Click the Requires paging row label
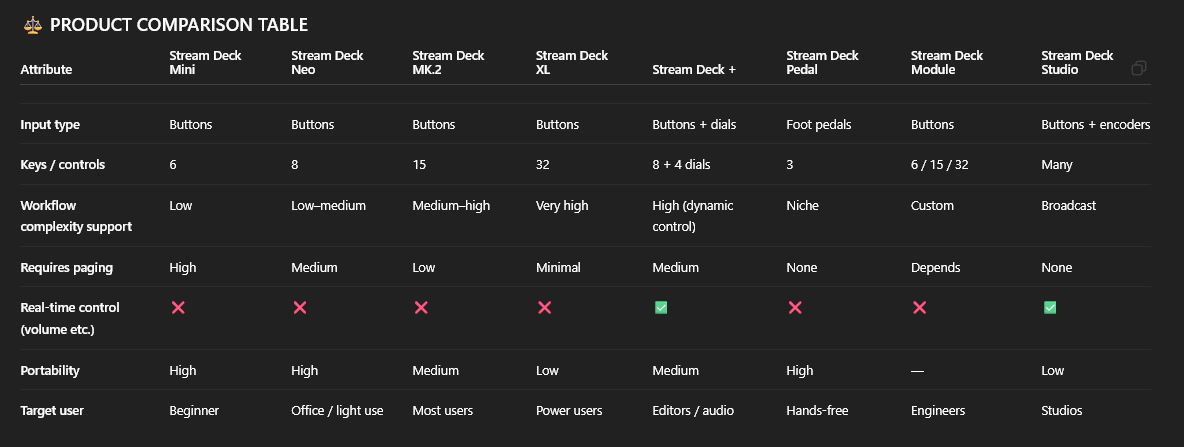Viewport: 1184px width, 447px height. pos(64,268)
